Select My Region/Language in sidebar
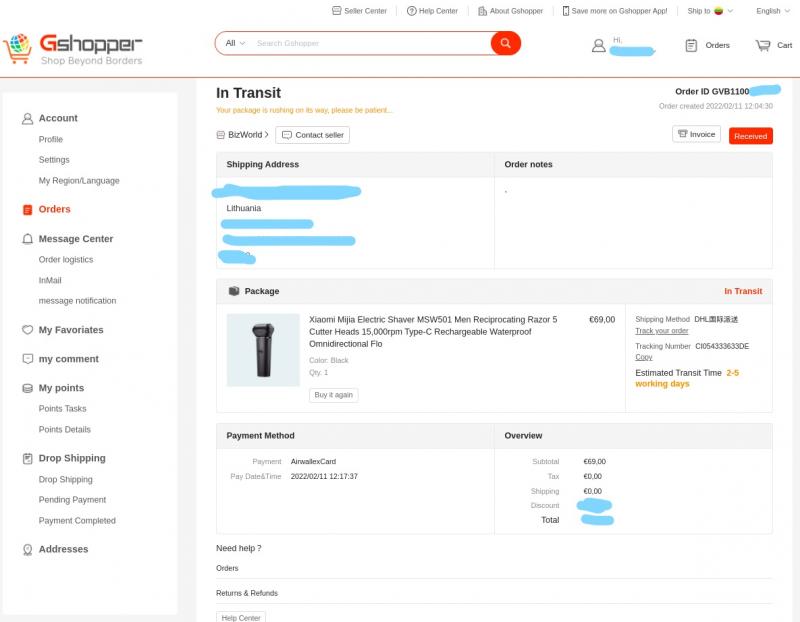800x622 pixels. click(x=79, y=181)
